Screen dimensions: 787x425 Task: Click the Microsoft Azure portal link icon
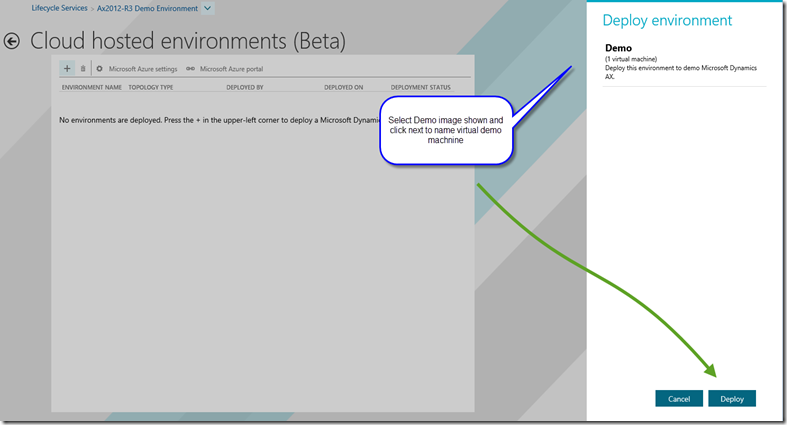(190, 69)
